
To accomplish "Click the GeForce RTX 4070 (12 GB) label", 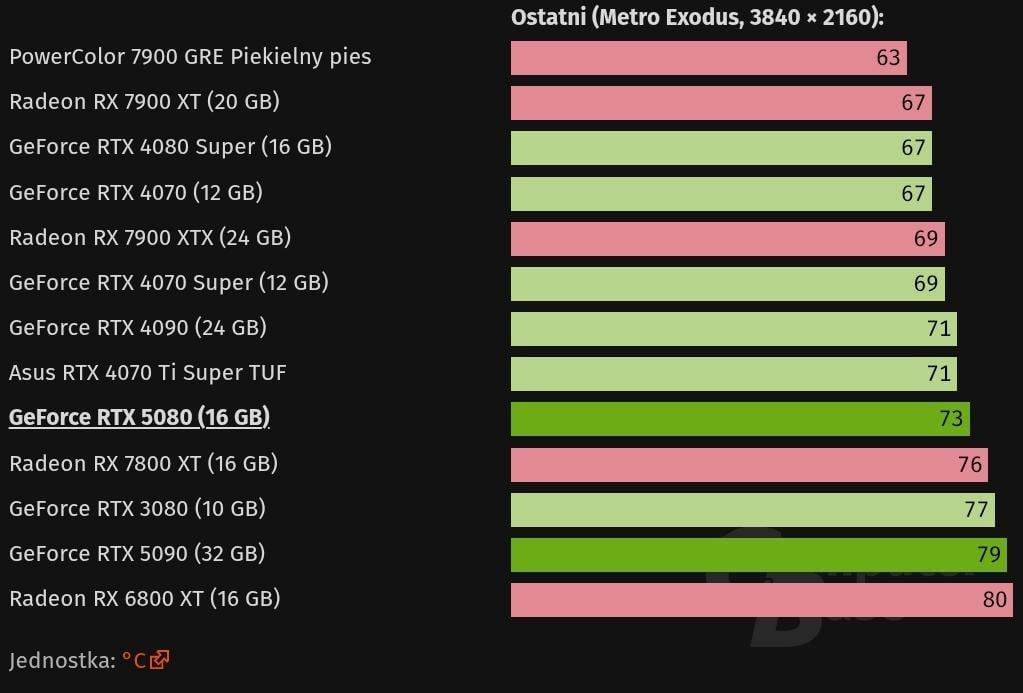I will (136, 192).
